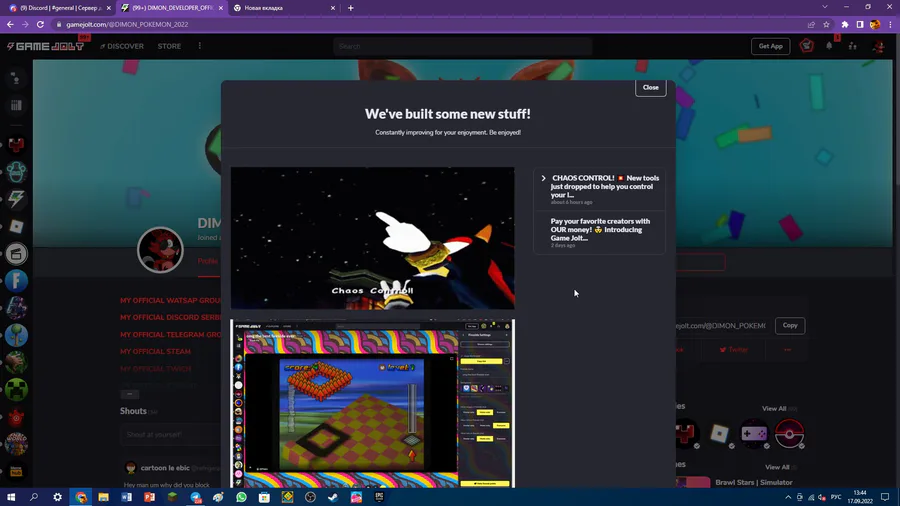Open the lightning bolt Game Jolt community
The height and width of the screenshot is (506, 900).
pyautogui.click(x=16, y=199)
